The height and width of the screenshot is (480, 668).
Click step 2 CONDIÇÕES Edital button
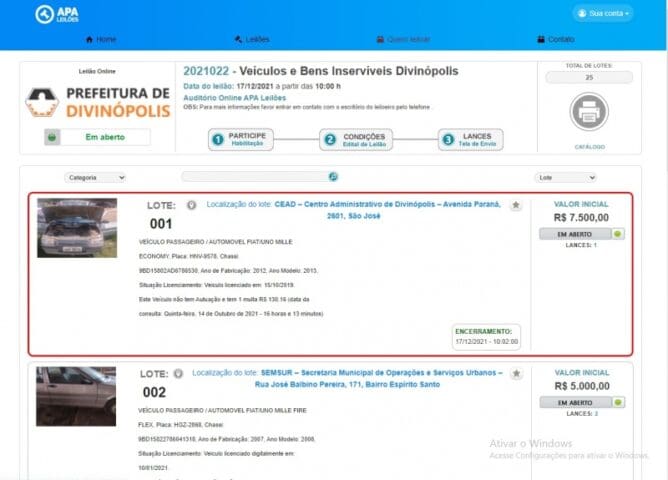coord(356,140)
